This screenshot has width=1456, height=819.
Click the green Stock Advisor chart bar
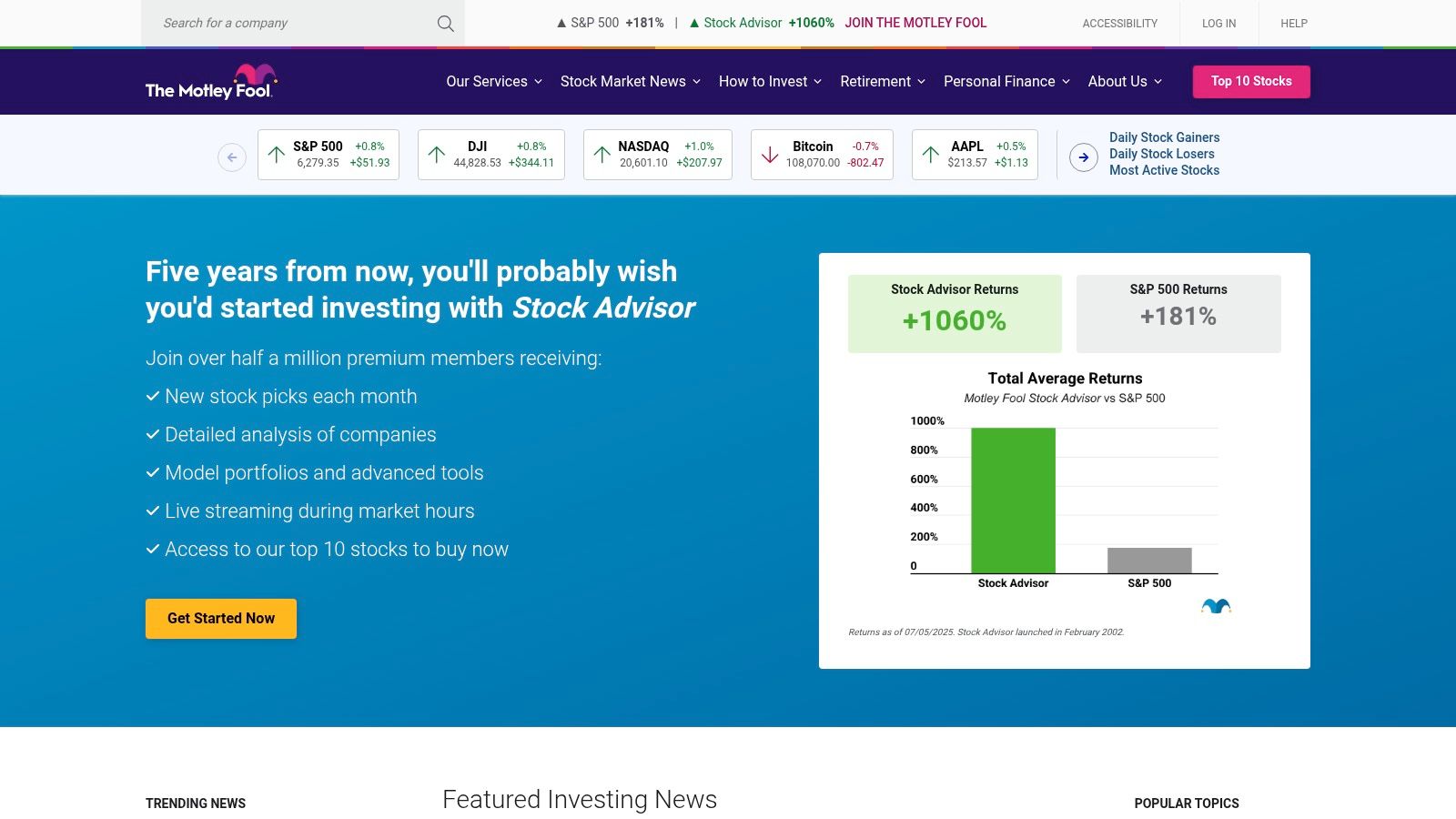1013,500
